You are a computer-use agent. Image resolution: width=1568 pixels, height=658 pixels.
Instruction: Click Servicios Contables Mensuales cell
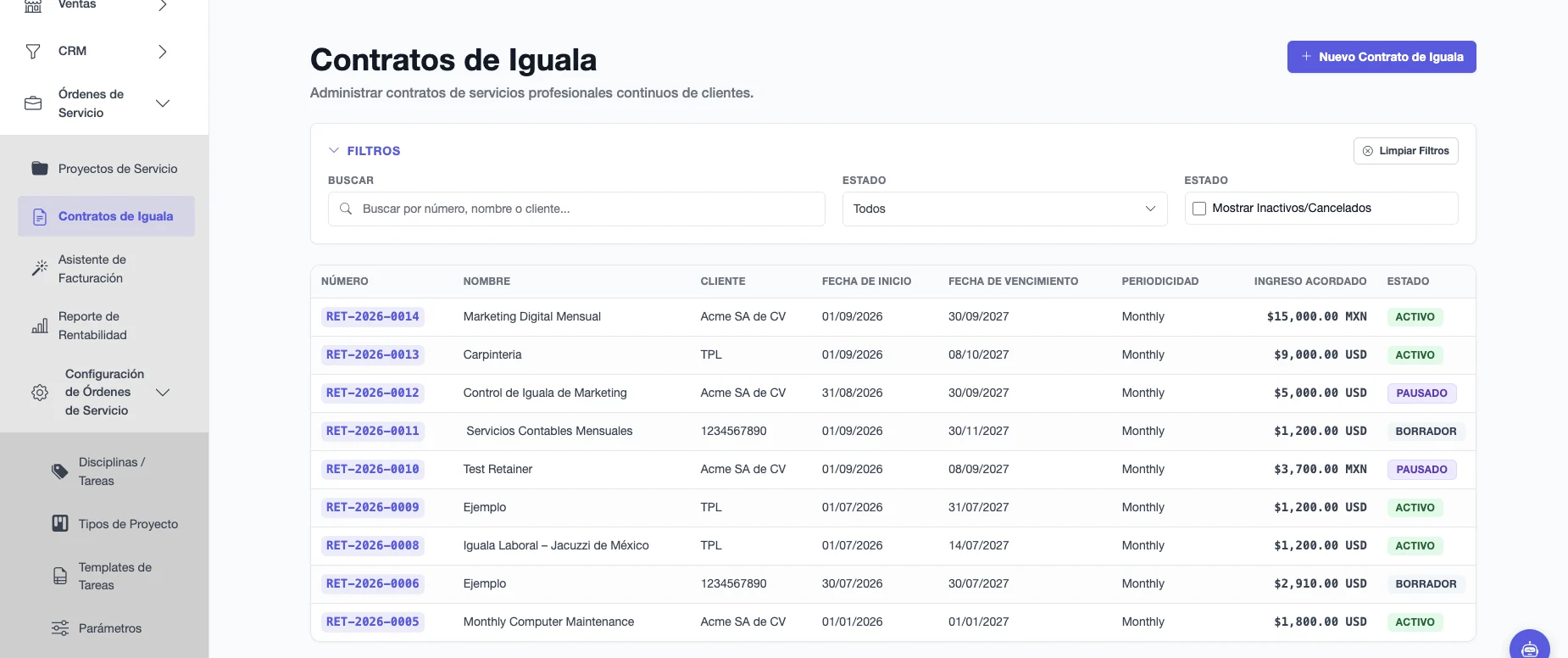[x=549, y=432]
